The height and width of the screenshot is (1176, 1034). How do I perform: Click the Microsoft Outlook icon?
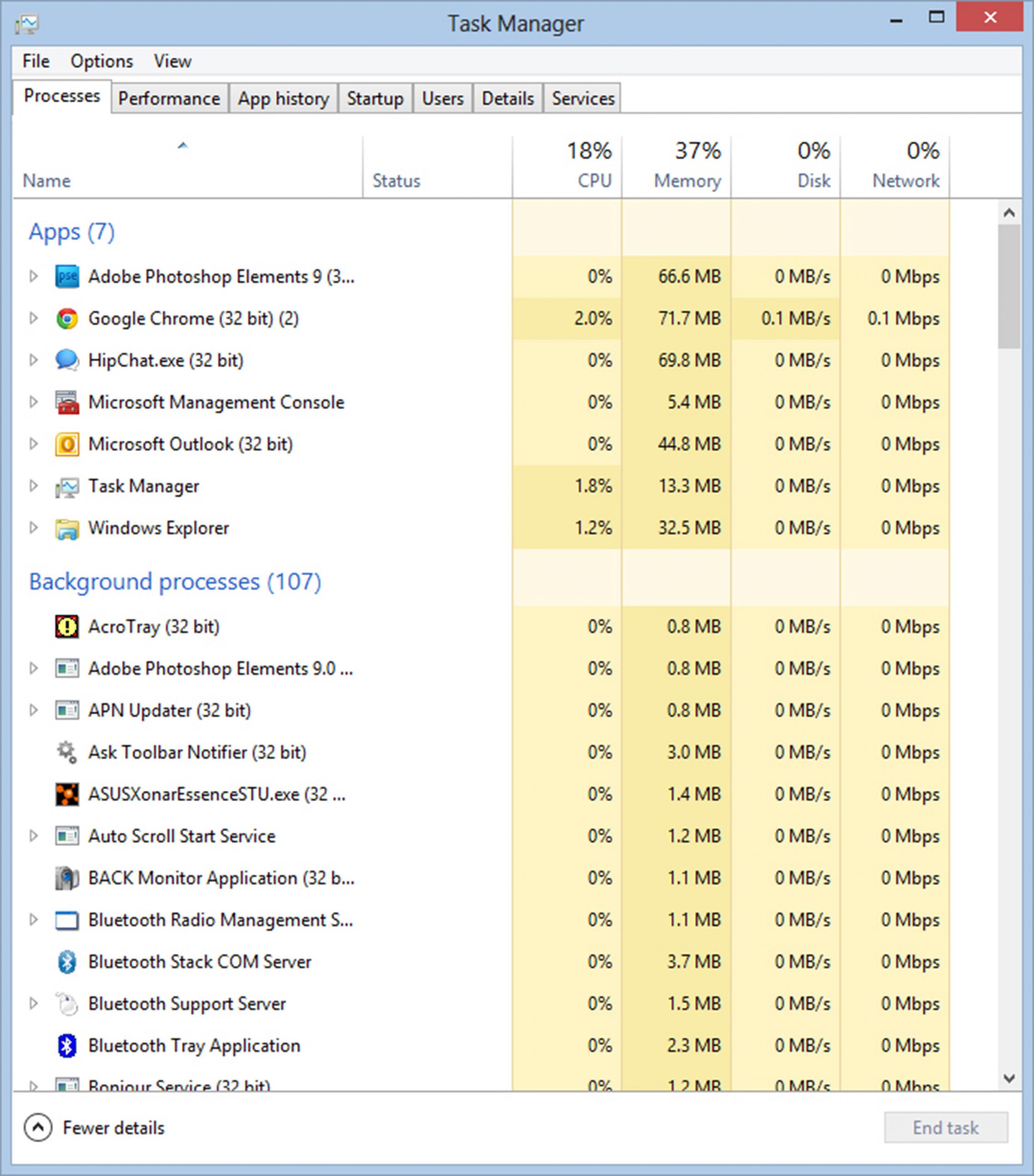[x=67, y=444]
